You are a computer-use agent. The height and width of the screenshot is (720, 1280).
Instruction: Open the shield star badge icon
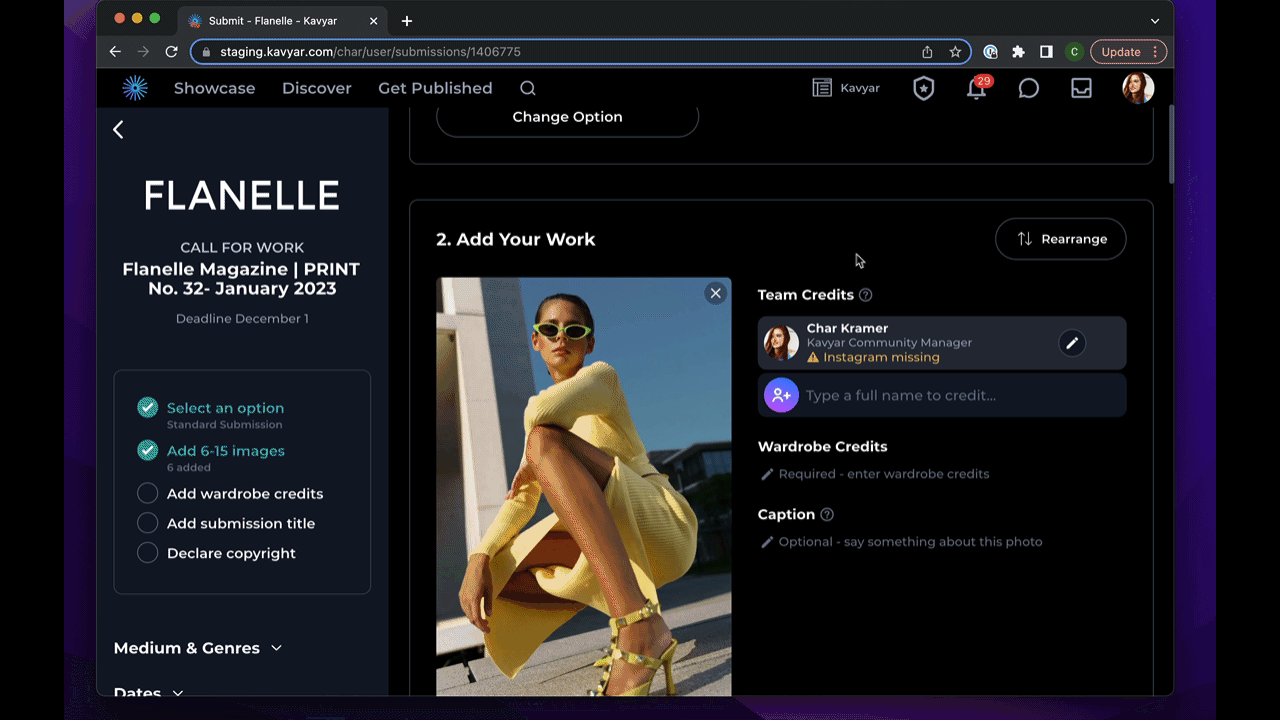(924, 88)
